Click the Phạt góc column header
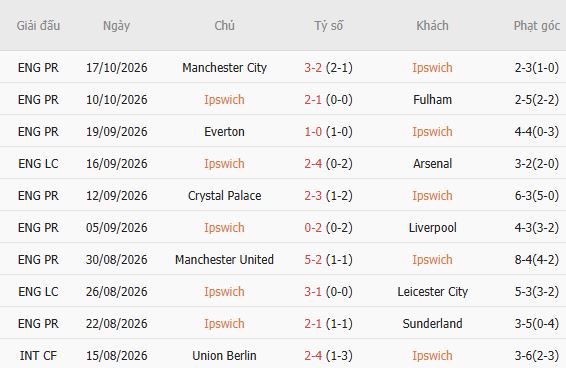The height and width of the screenshot is (368, 566). click(536, 26)
